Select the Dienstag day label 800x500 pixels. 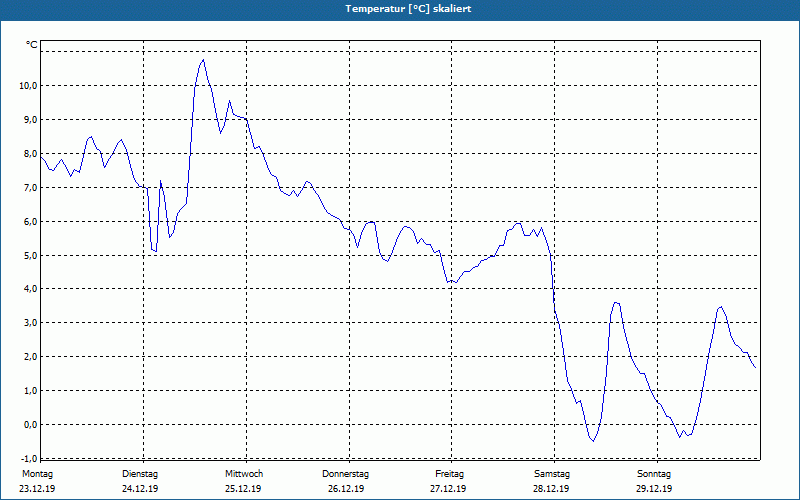tap(140, 474)
